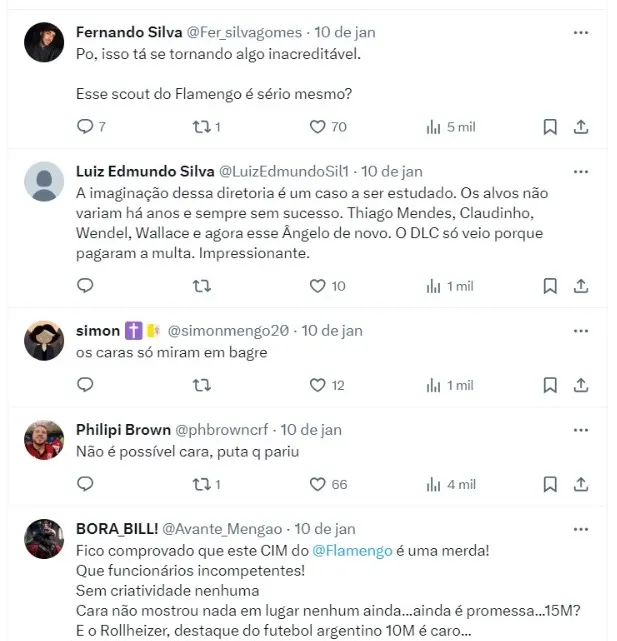Open more options on BORA_BILL! tweet

pos(581,528)
